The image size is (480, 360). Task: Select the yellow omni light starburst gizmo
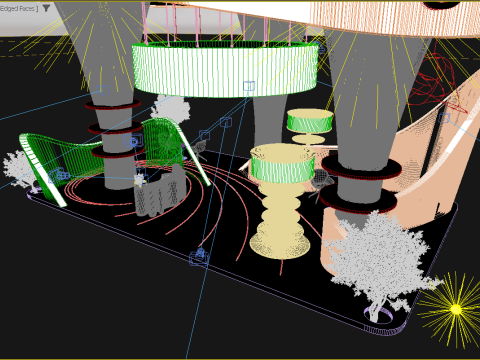[x=456, y=309]
